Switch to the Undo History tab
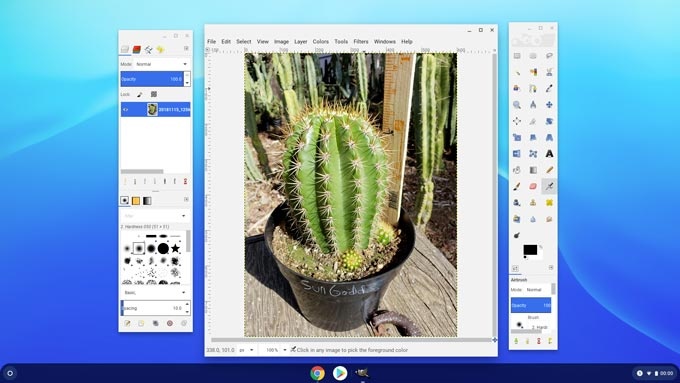Viewport: 680px width, 383px height. point(160,49)
